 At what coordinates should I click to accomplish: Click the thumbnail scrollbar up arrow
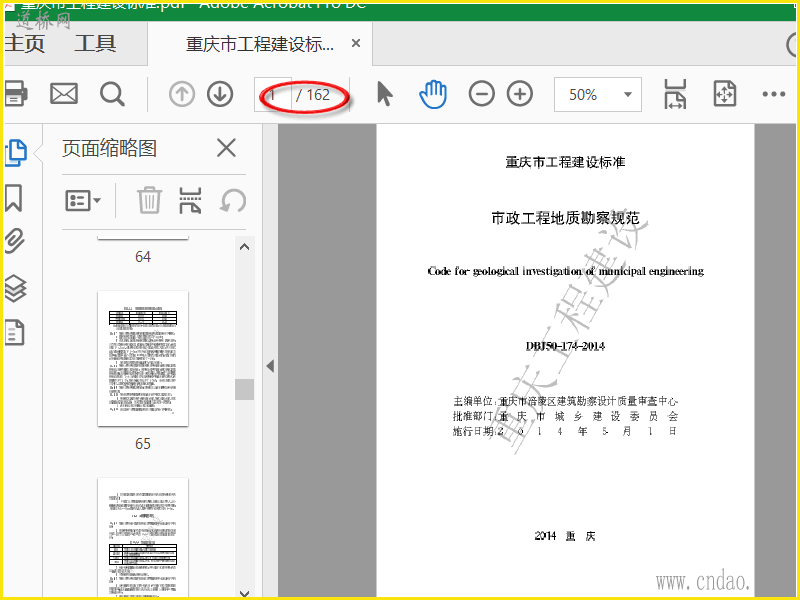[244, 247]
